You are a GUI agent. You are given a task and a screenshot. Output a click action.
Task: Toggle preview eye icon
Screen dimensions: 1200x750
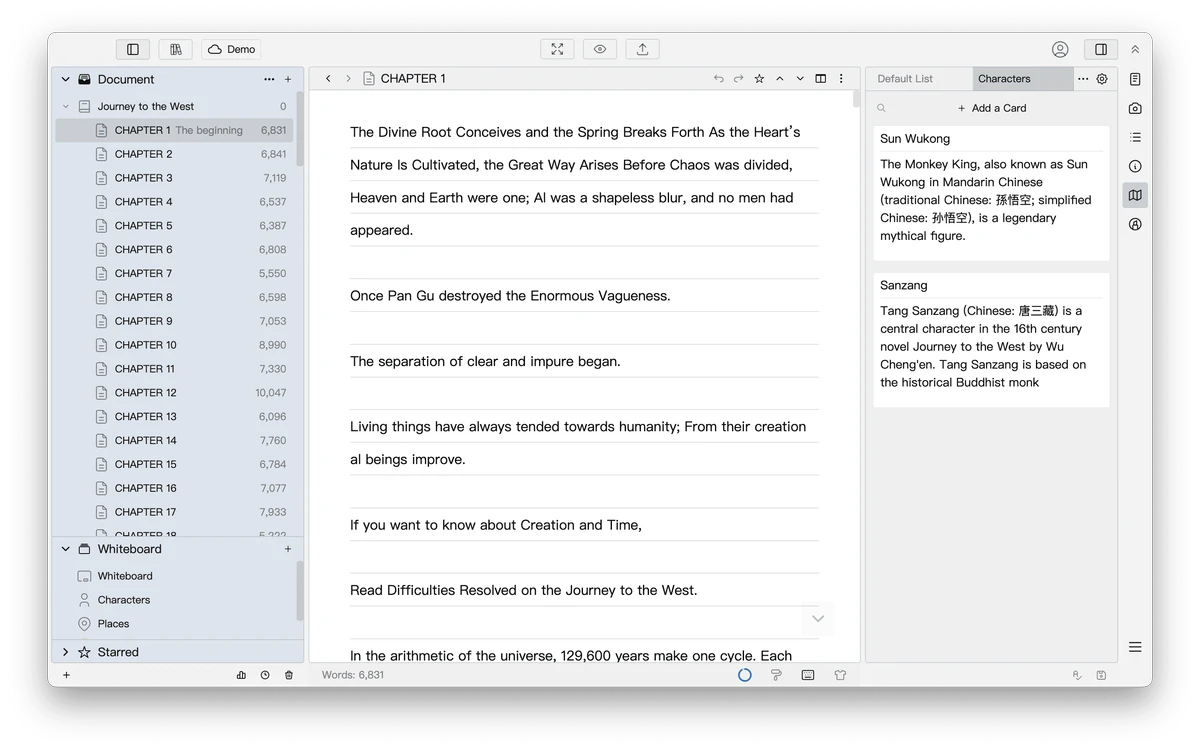click(x=600, y=49)
